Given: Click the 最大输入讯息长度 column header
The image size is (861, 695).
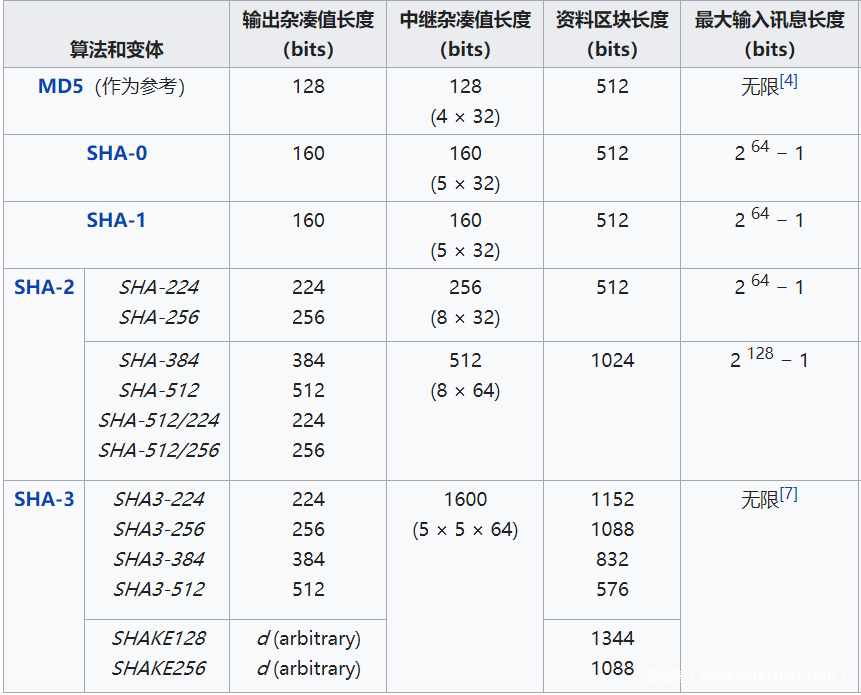Looking at the screenshot, I should pyautogui.click(x=769, y=34).
